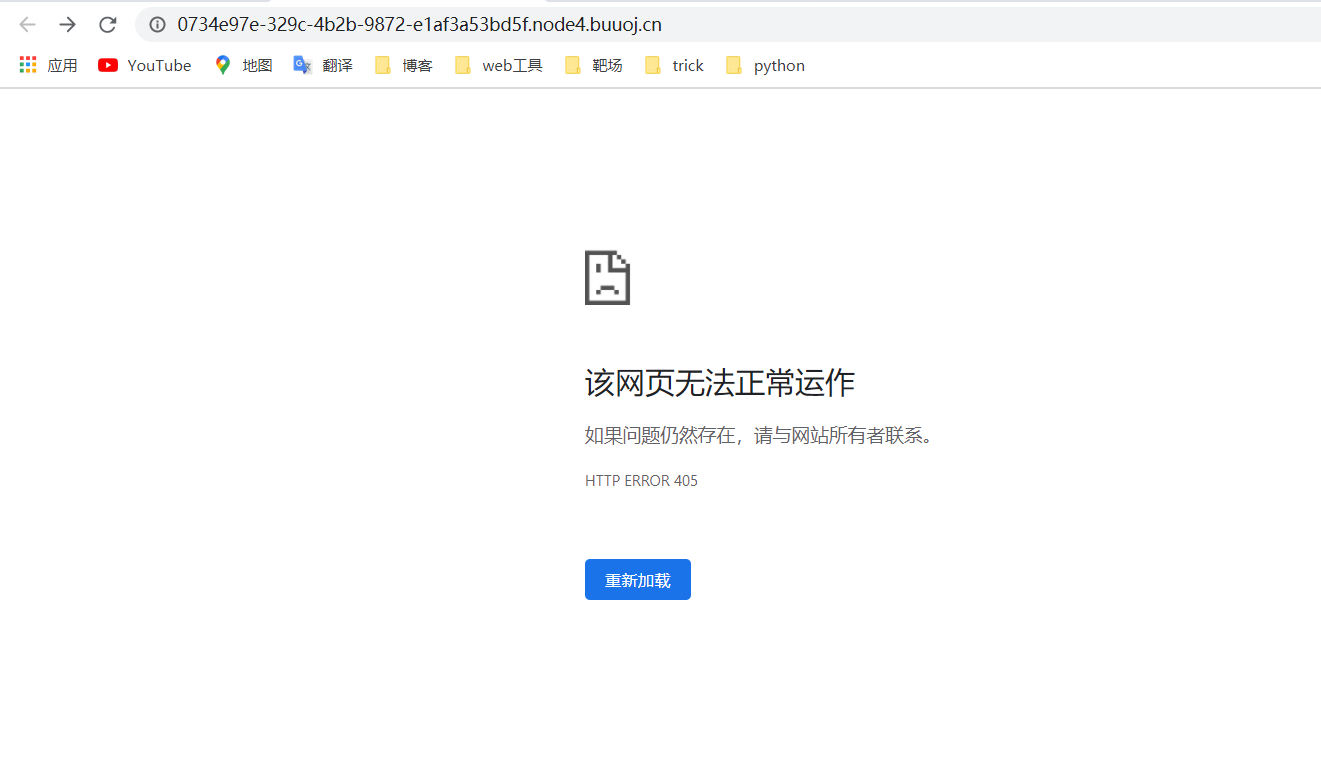Viewport: 1321px width, 775px height.
Task: Open Google Maps via the 地图 bookmark icon
Action: click(222, 65)
